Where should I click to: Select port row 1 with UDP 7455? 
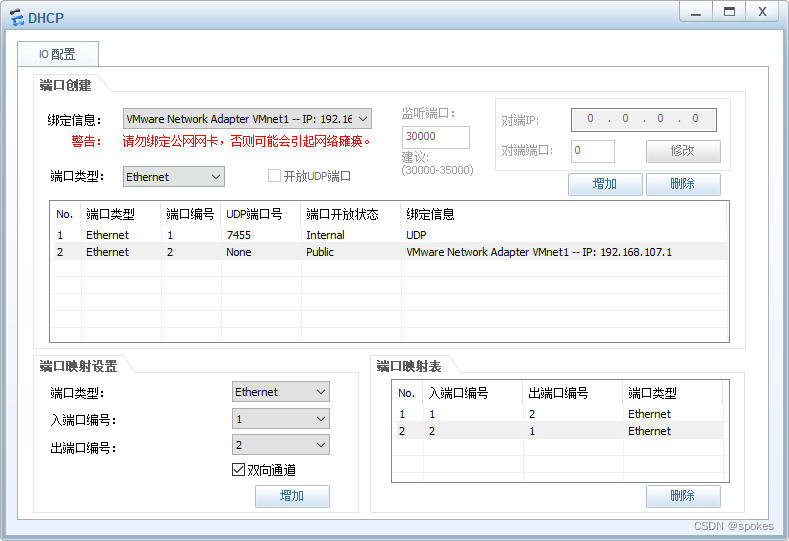tap(389, 235)
